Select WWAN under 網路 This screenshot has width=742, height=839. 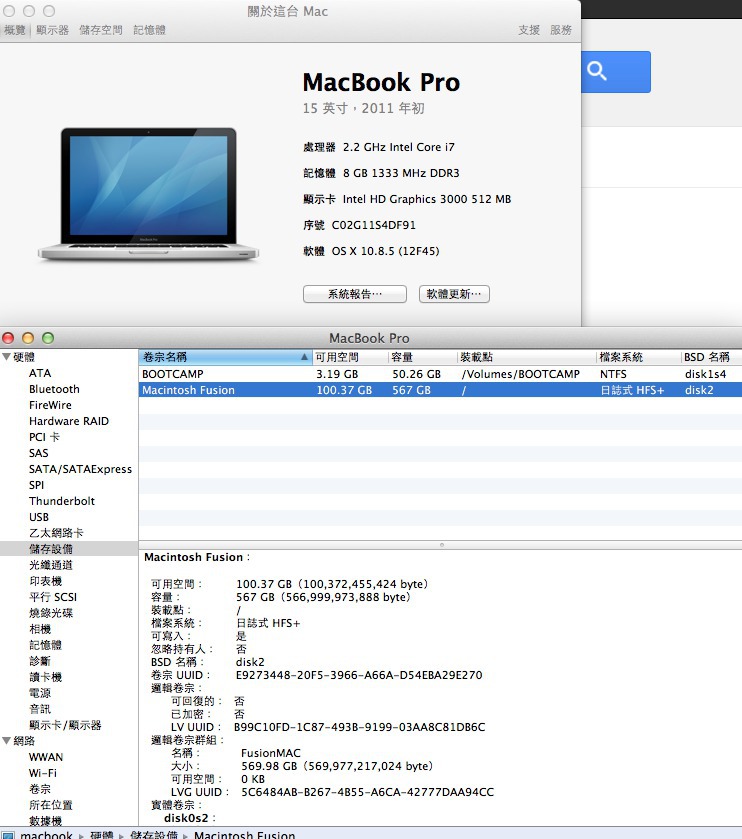46,757
